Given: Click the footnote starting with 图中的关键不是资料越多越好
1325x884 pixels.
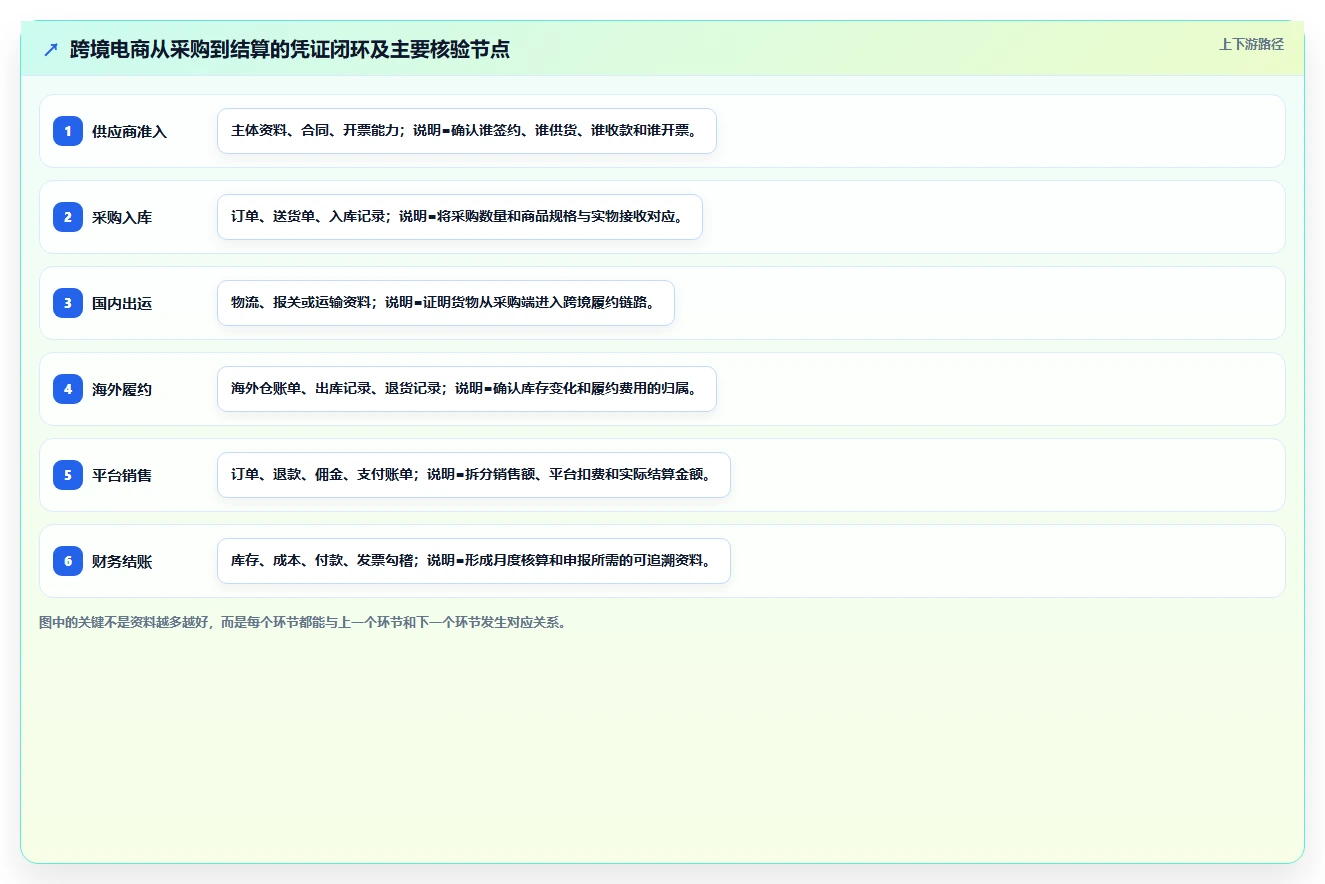Looking at the screenshot, I should [304, 622].
